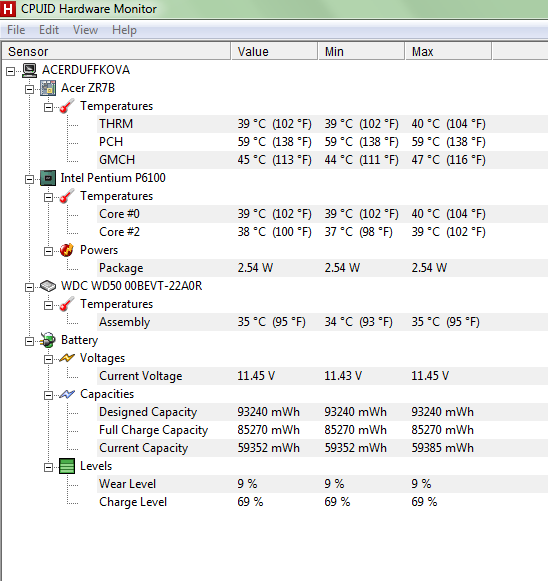Click Core #2 min 37 °C (98 °F)

pyautogui.click(x=358, y=232)
